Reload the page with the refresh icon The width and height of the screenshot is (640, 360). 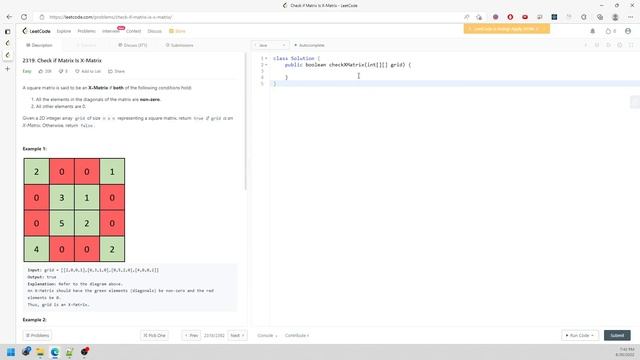[x=24, y=17]
